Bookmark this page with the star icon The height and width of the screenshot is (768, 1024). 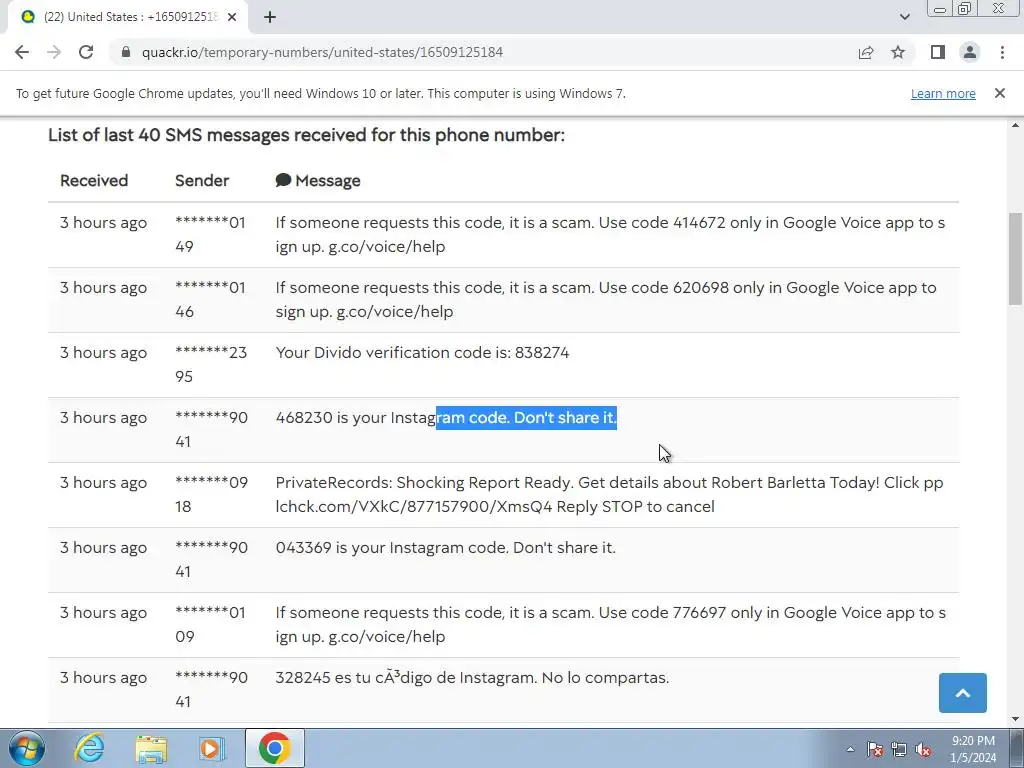pyautogui.click(x=898, y=52)
